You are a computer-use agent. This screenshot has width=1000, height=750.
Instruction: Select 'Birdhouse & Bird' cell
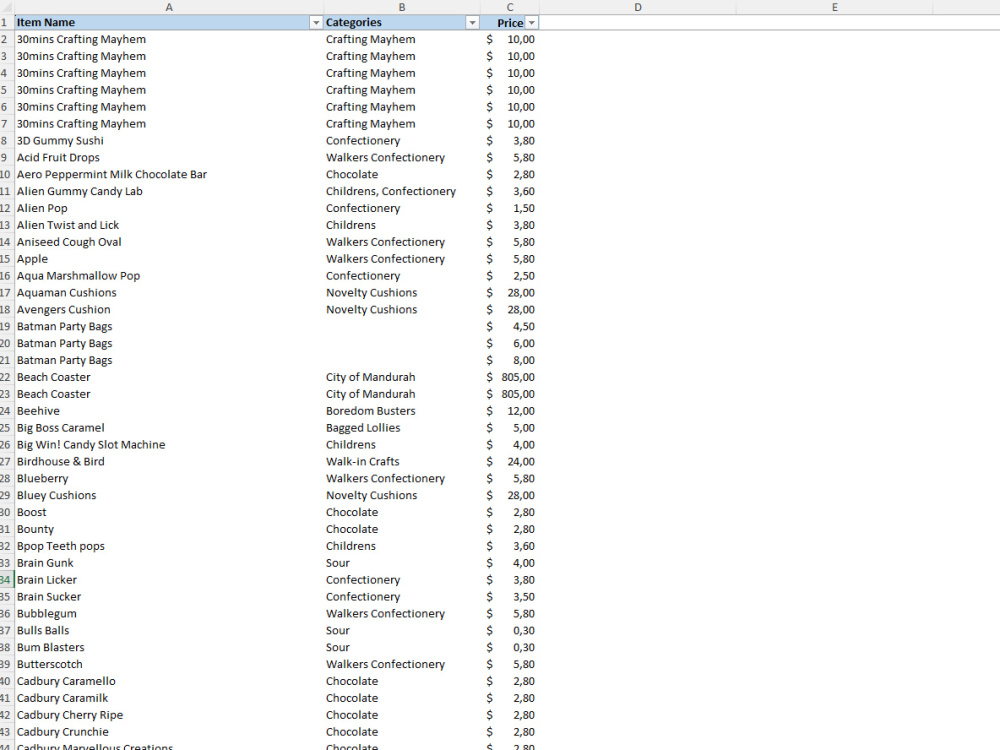[x=169, y=462]
